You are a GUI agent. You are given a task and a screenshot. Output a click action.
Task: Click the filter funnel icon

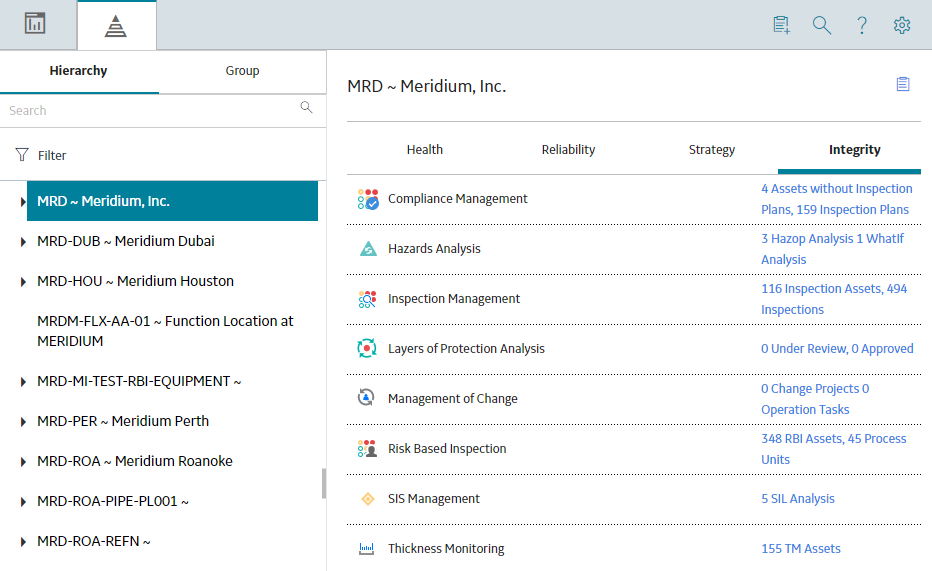(x=22, y=155)
